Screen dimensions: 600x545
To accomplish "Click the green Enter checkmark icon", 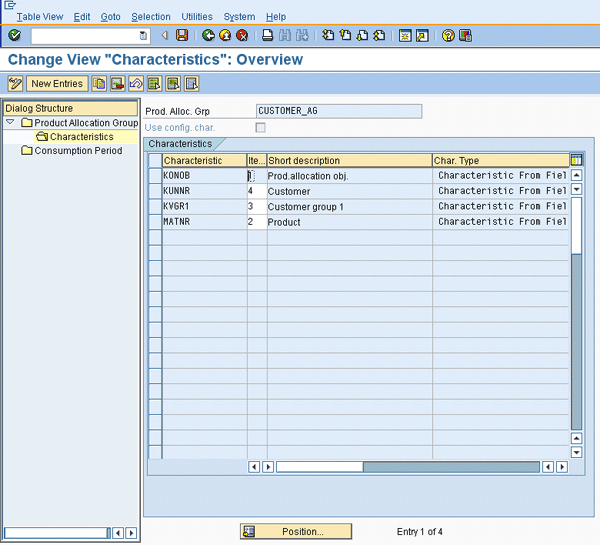I will tap(14, 35).
